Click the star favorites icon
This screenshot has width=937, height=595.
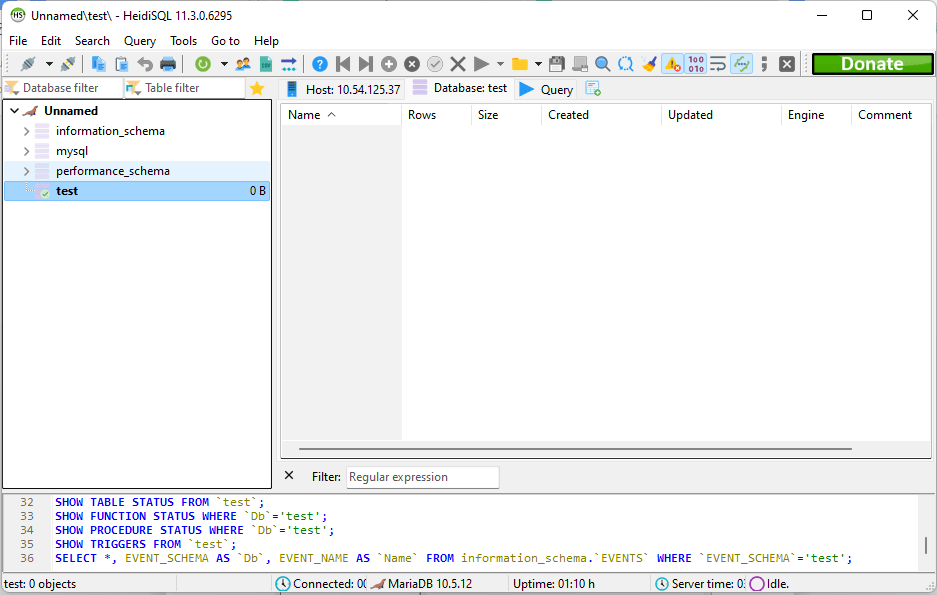click(x=257, y=88)
